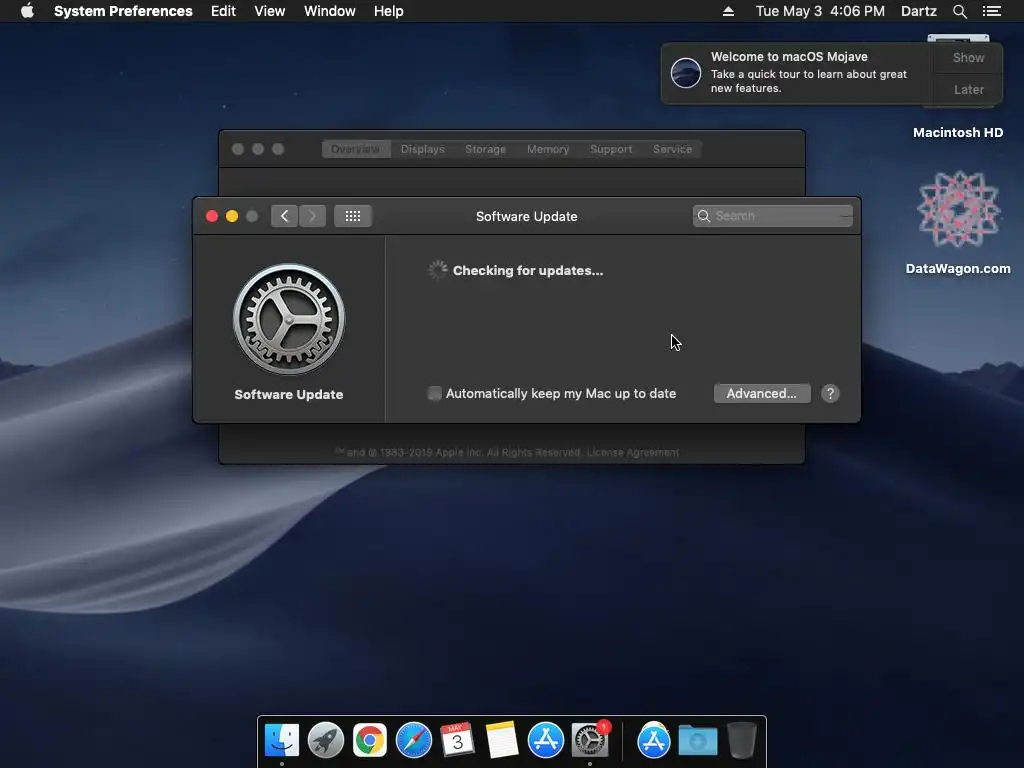
Task: Open Google Chrome in the Dock
Action: coord(370,740)
